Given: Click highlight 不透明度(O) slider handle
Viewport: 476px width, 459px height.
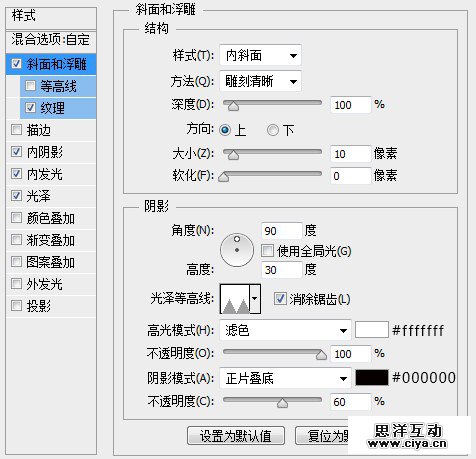Looking at the screenshot, I should point(321,355).
